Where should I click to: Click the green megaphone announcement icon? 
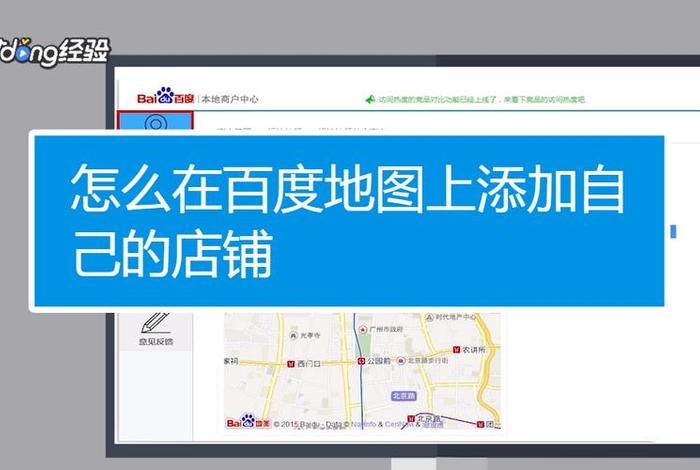pyautogui.click(x=370, y=99)
